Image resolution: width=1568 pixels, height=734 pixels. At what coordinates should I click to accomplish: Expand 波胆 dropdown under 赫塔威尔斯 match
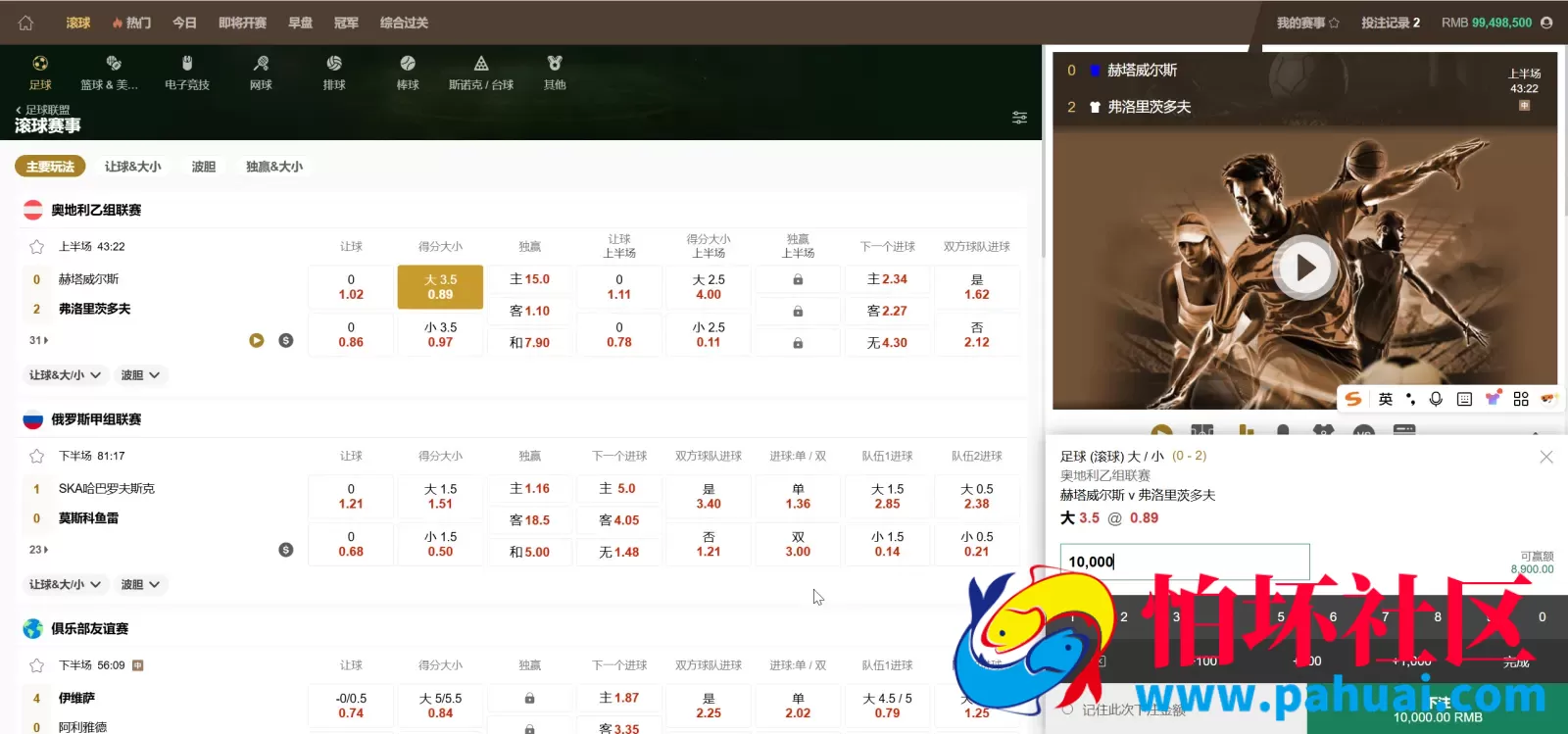[x=140, y=375]
